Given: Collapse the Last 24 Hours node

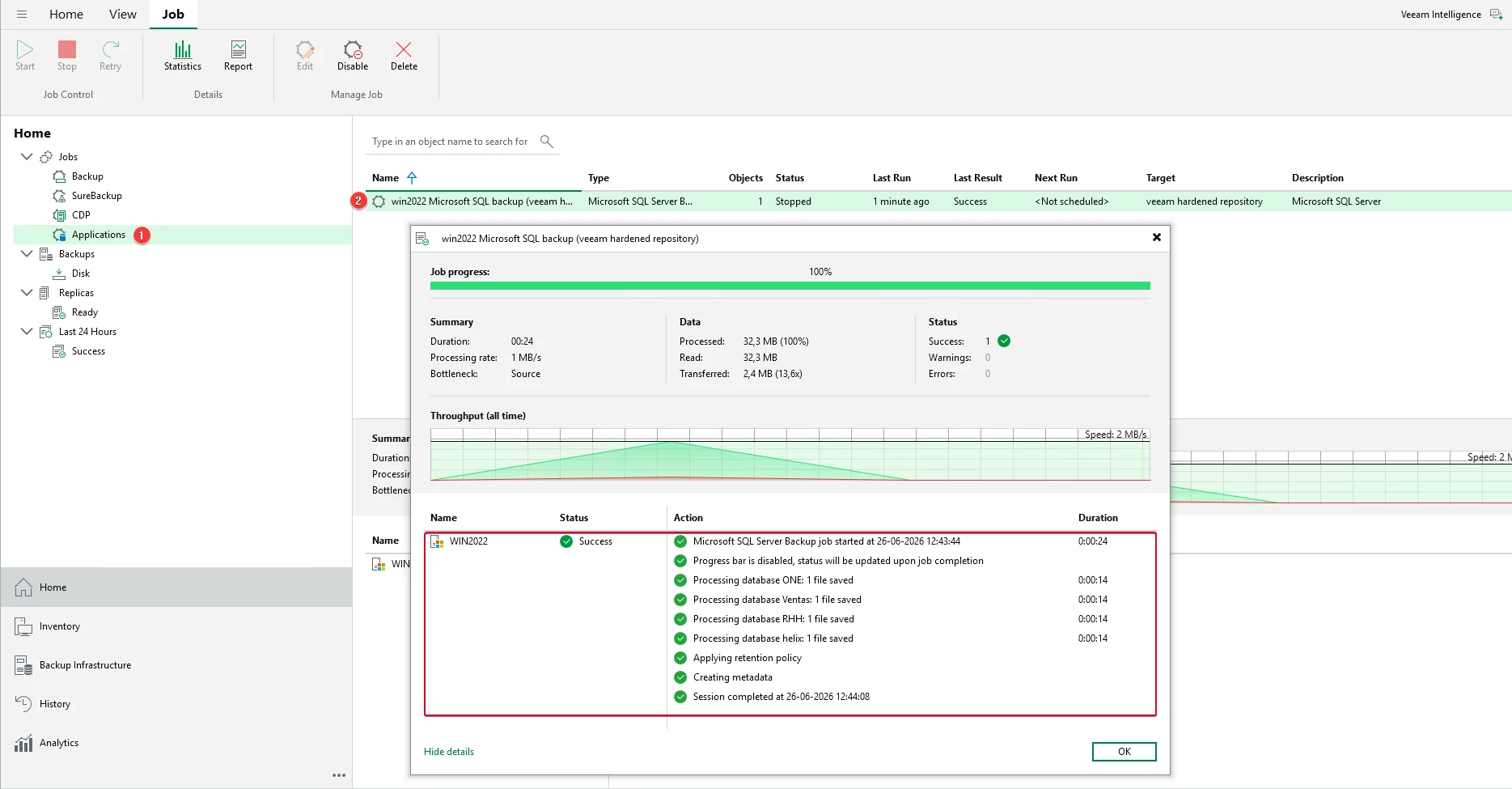Looking at the screenshot, I should click(x=27, y=332).
